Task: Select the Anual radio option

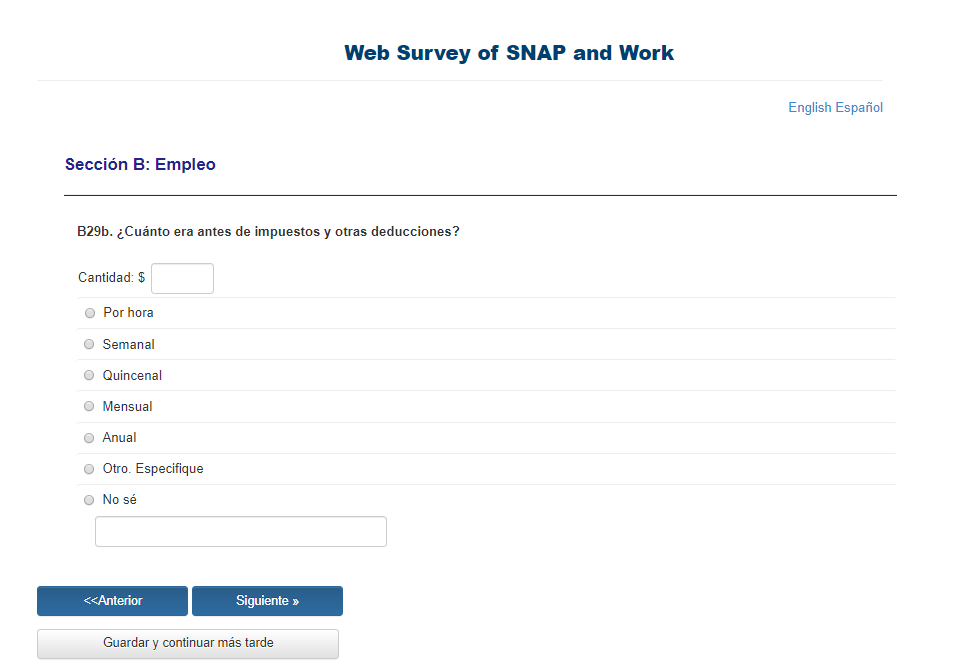Action: pyautogui.click(x=89, y=438)
